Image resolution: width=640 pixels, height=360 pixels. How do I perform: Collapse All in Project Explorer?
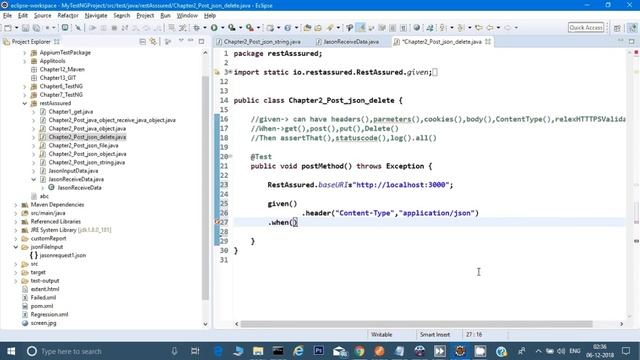point(142,42)
